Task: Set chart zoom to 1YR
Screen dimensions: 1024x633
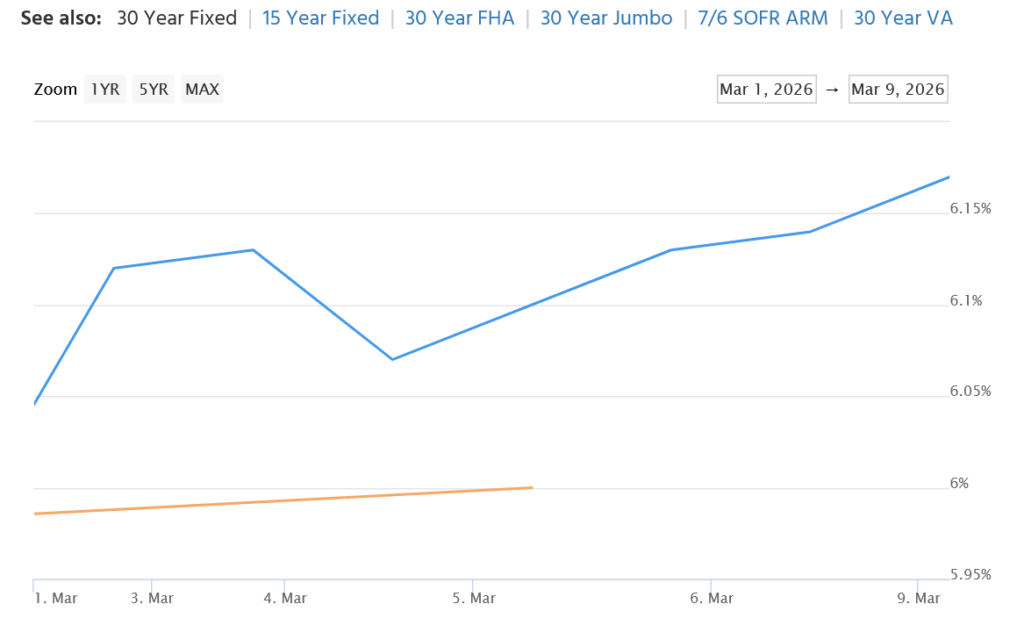Action: tap(105, 89)
